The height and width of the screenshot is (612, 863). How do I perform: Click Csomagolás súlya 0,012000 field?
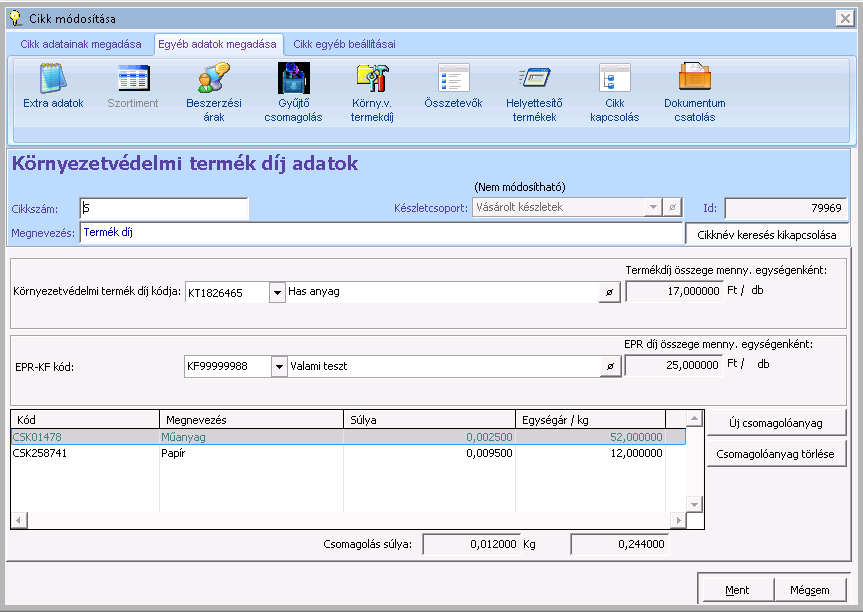pyautogui.click(x=471, y=544)
